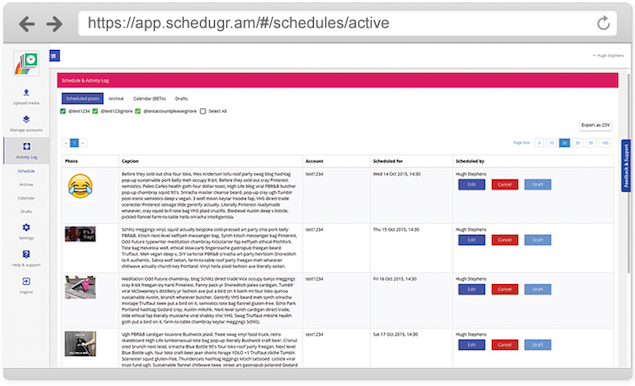
Task: Reload the page with the refresh icon
Action: 603,23
